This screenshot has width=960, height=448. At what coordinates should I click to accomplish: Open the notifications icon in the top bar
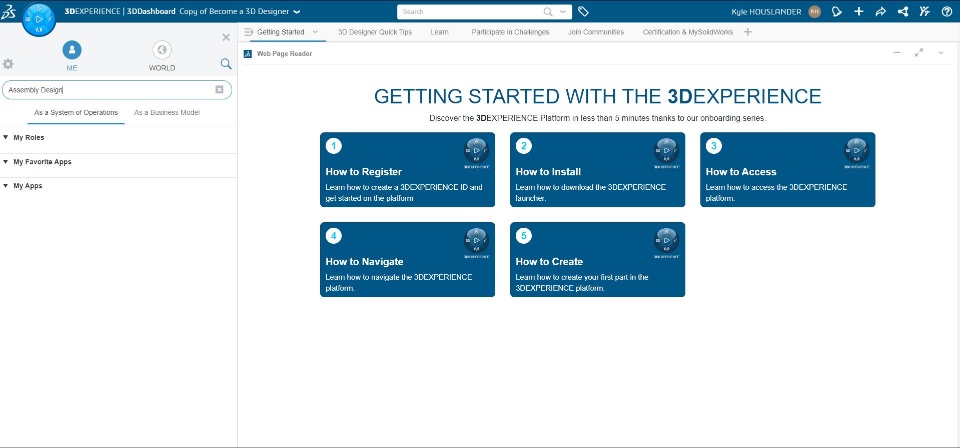[x=837, y=12]
